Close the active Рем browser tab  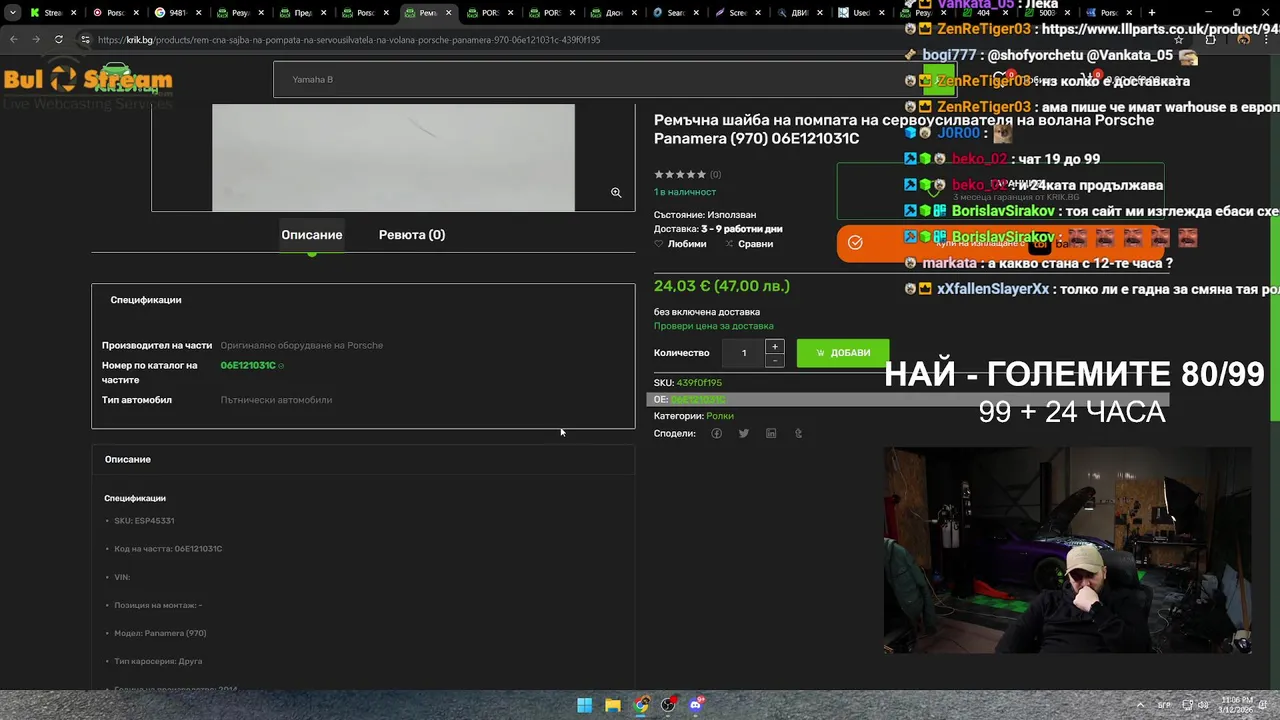449,13
